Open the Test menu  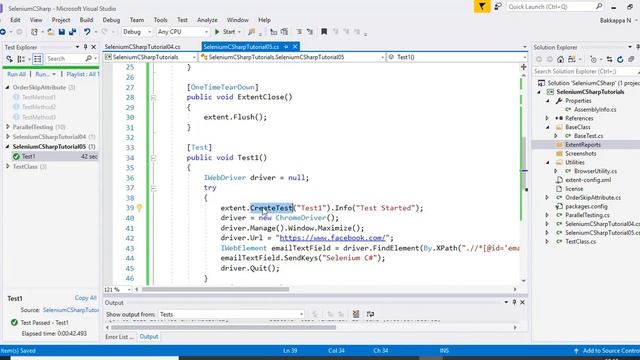[x=182, y=20]
